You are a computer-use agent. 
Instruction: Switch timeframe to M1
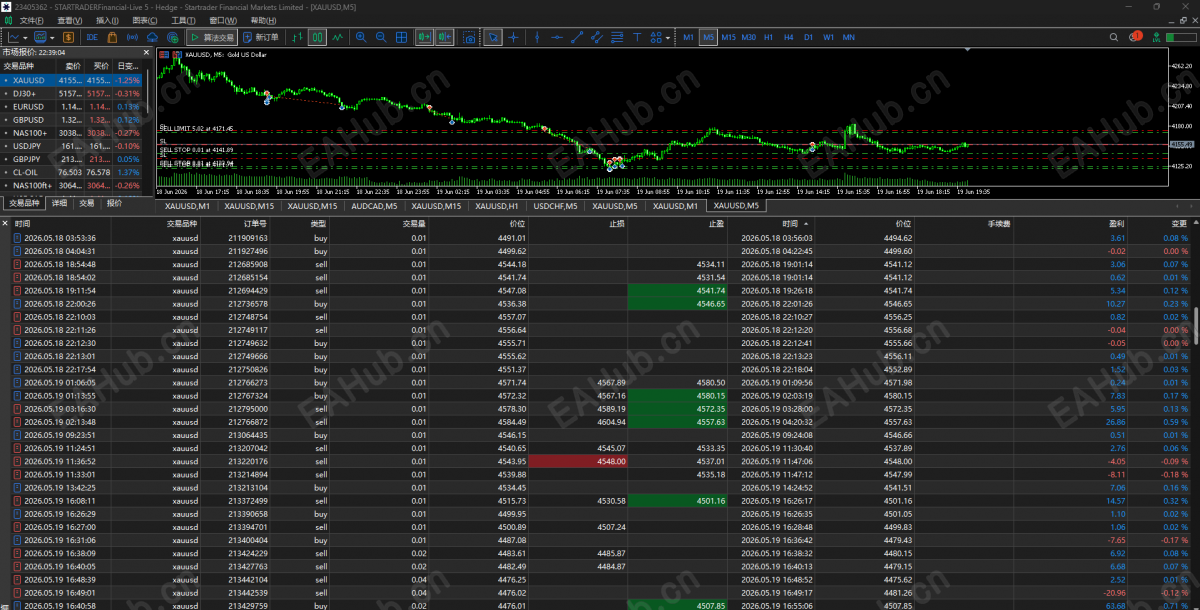[688, 37]
